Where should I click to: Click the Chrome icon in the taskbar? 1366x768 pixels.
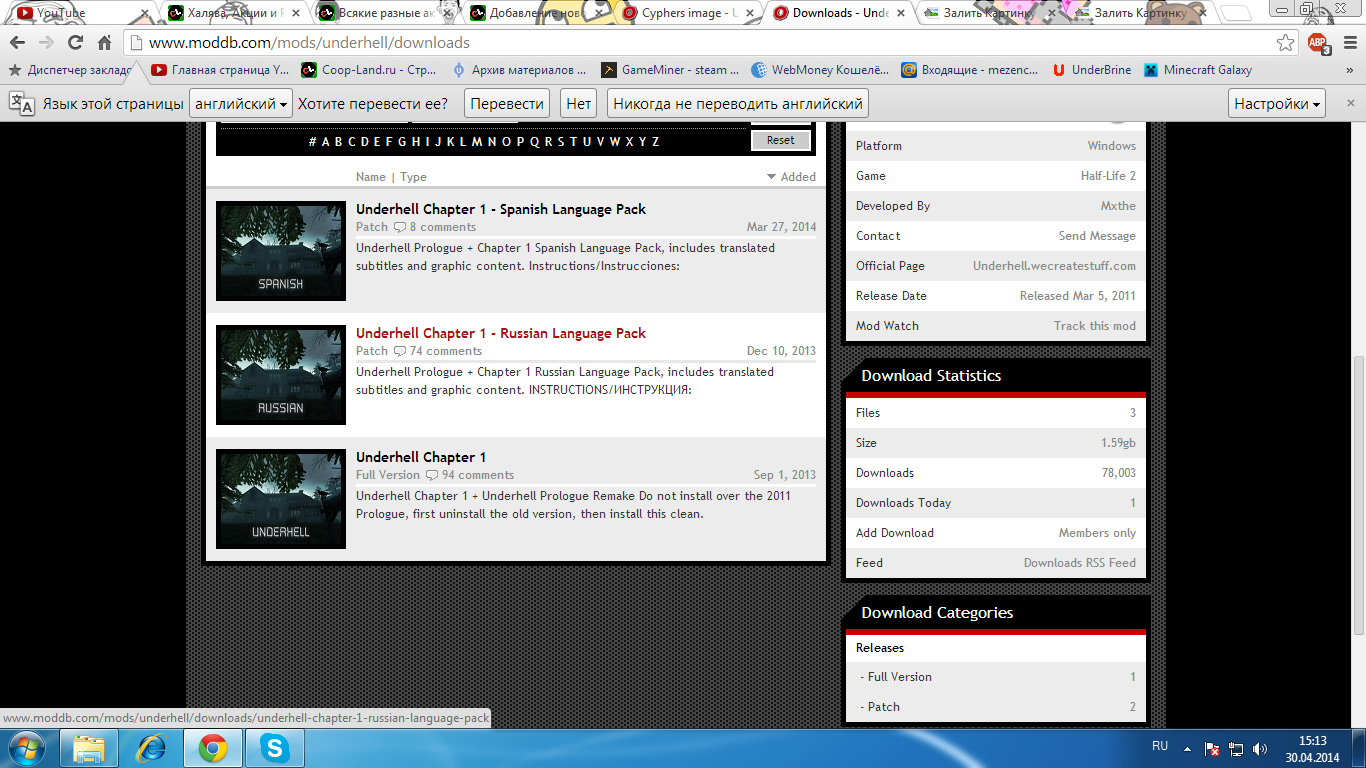212,747
